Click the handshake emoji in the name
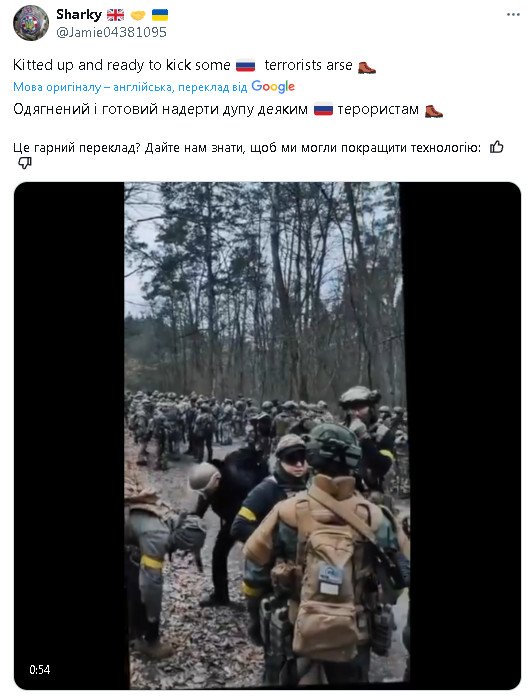The image size is (527, 697). point(138,16)
